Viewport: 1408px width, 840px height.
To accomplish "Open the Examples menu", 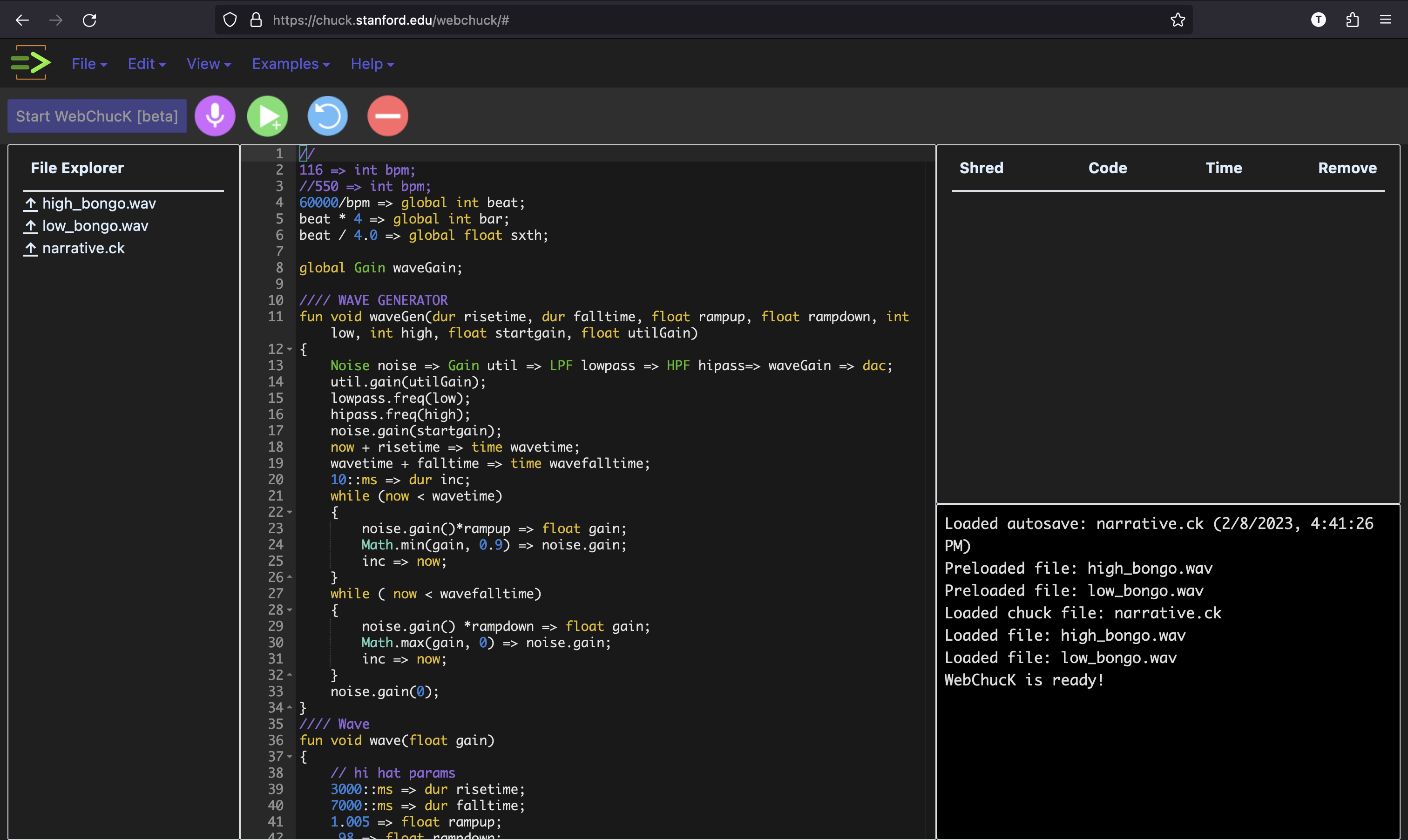I will [x=291, y=64].
